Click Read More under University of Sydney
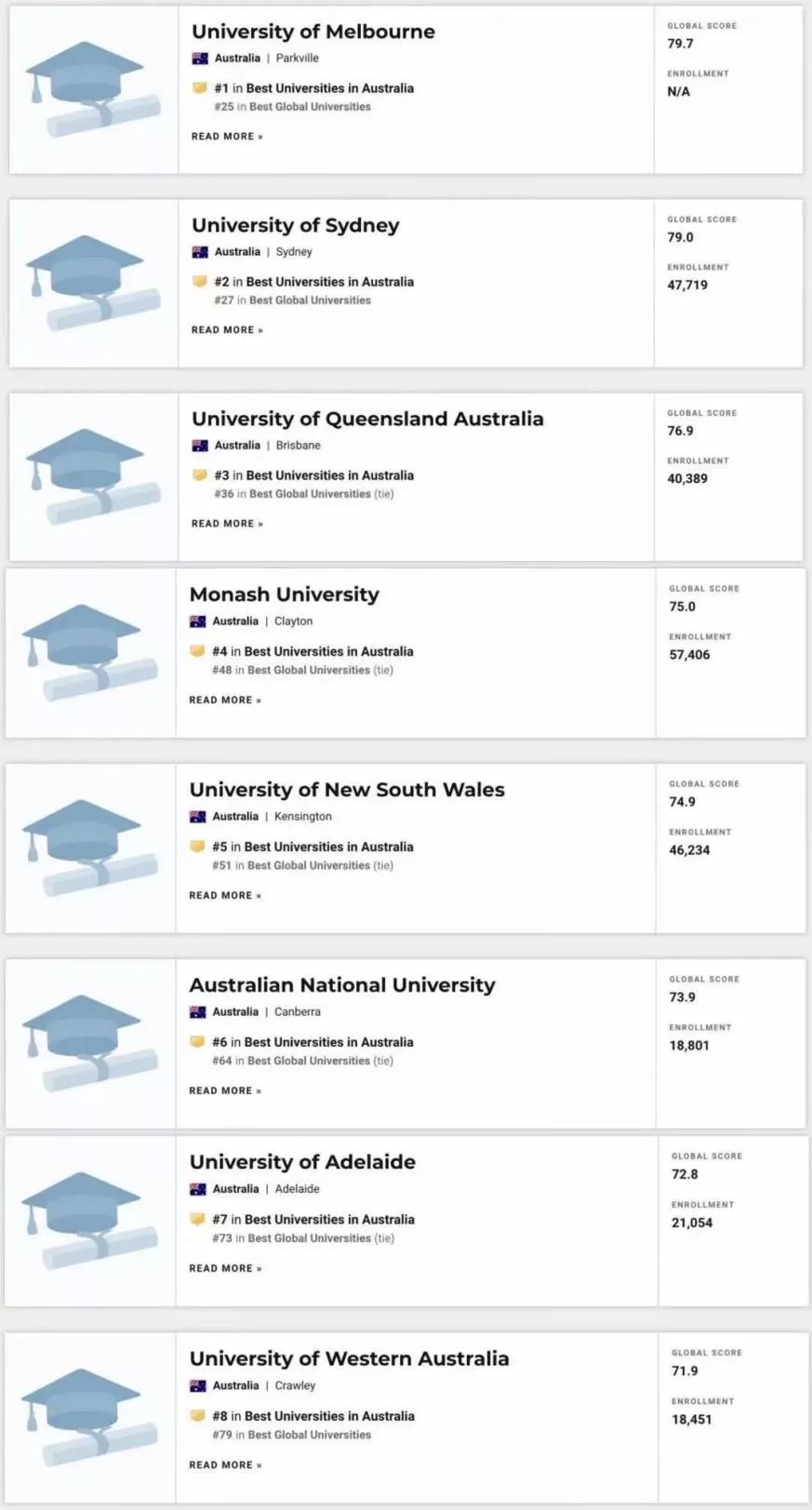Image resolution: width=812 pixels, height=1510 pixels. click(x=227, y=330)
